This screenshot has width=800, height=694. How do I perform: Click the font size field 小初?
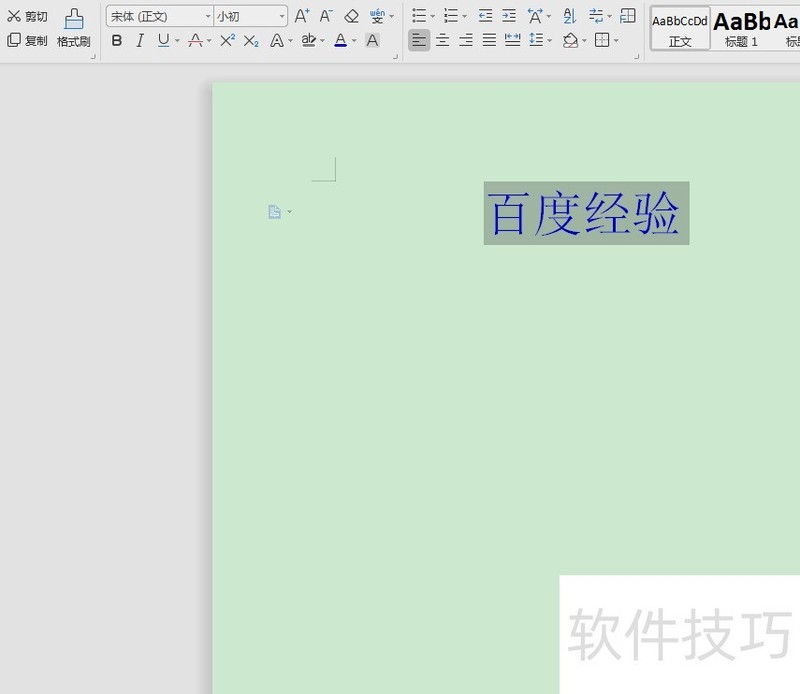[250, 16]
